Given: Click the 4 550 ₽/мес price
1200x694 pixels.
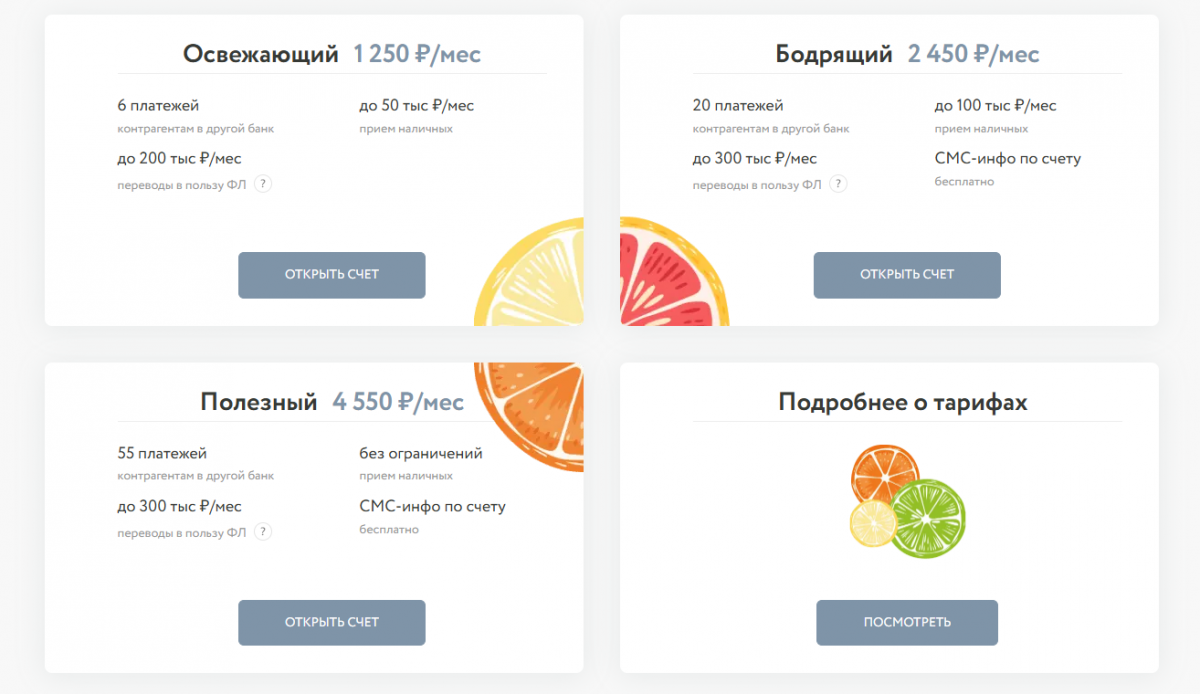Looking at the screenshot, I should (399, 402).
